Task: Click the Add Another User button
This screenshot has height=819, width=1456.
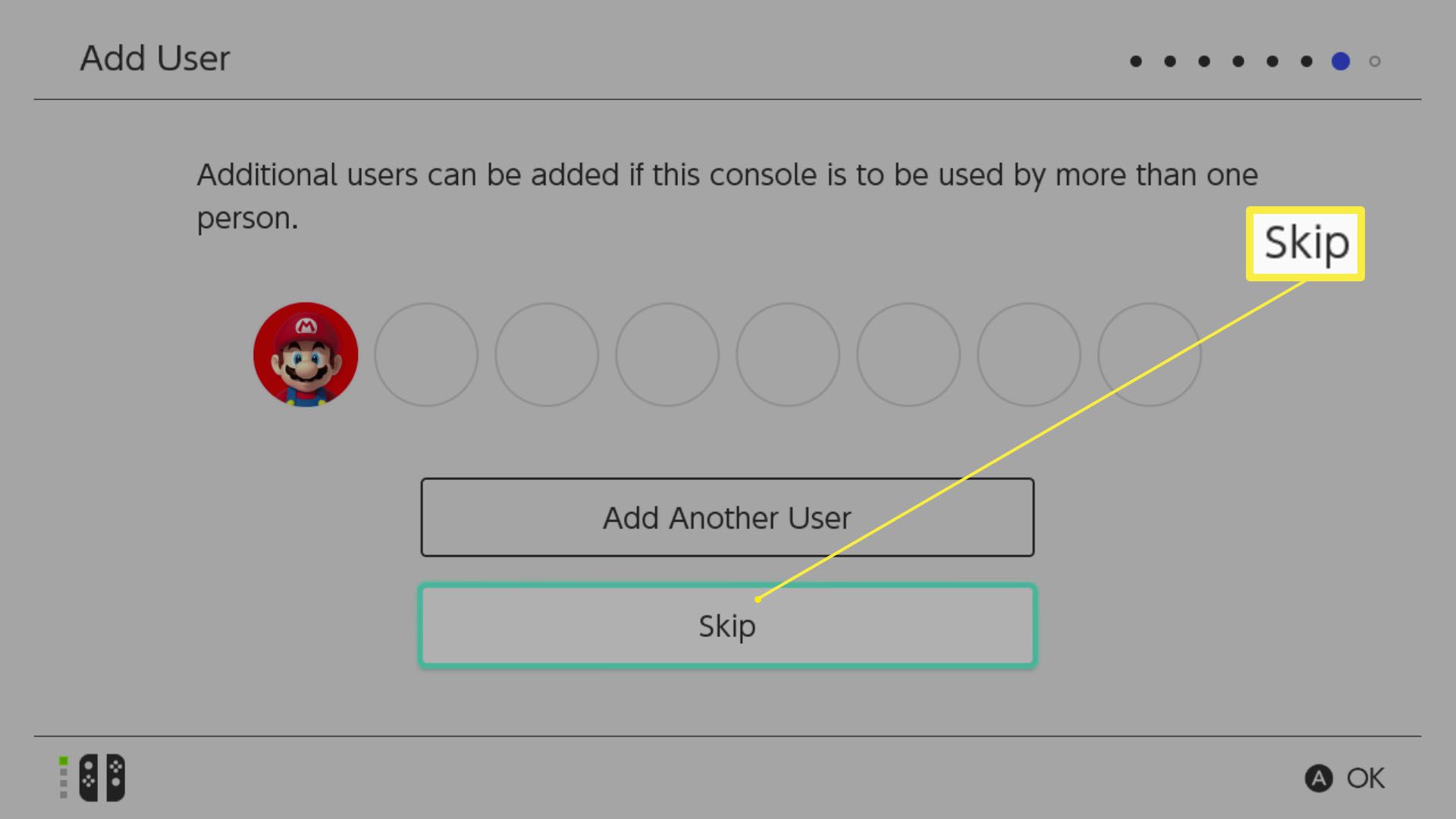Action: click(727, 517)
